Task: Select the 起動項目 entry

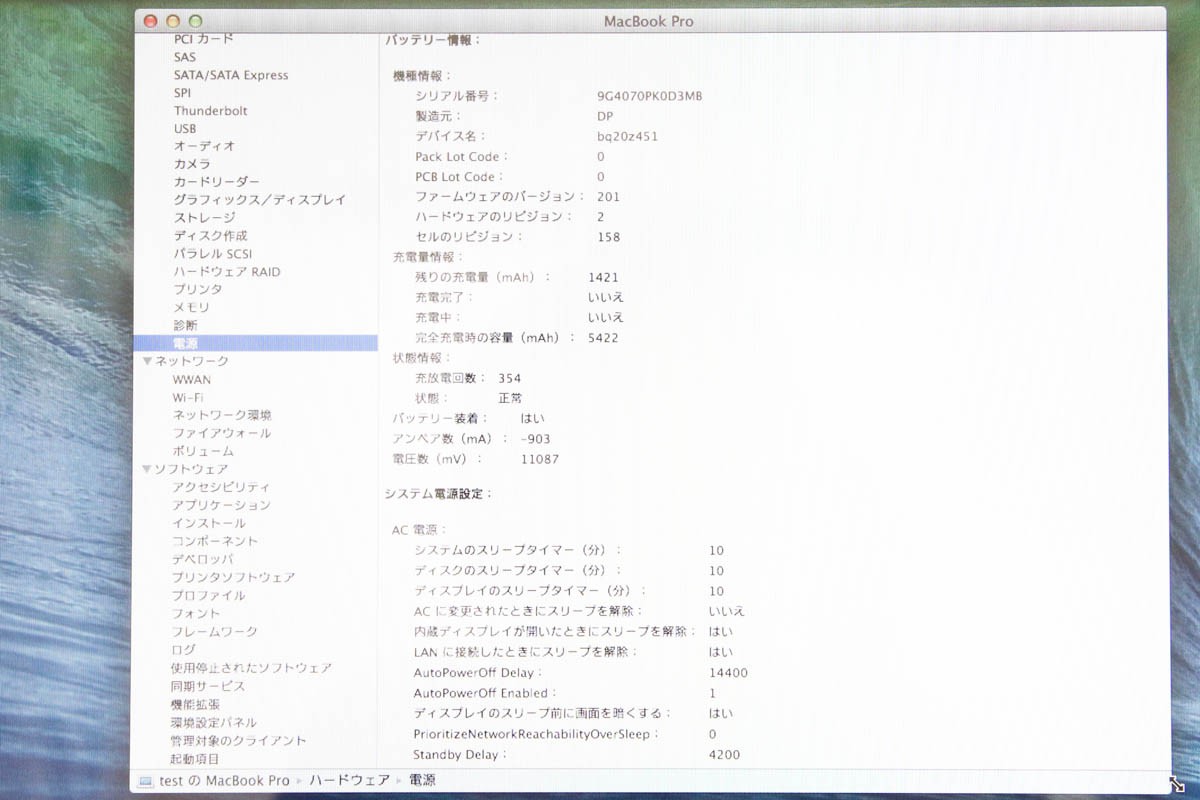Action: pos(198,758)
